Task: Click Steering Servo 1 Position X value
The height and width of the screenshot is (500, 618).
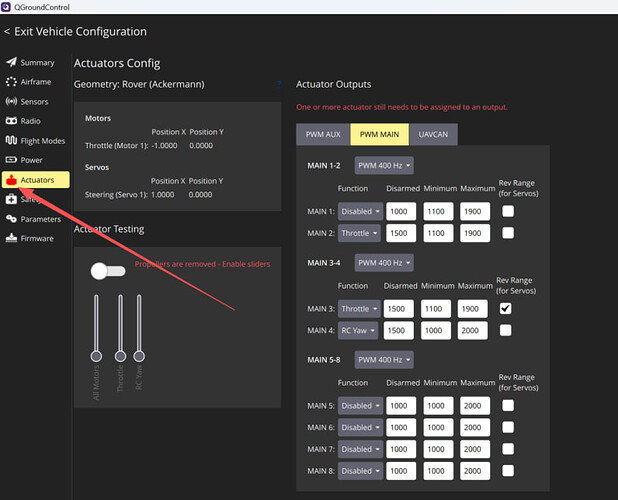Action: (162, 195)
